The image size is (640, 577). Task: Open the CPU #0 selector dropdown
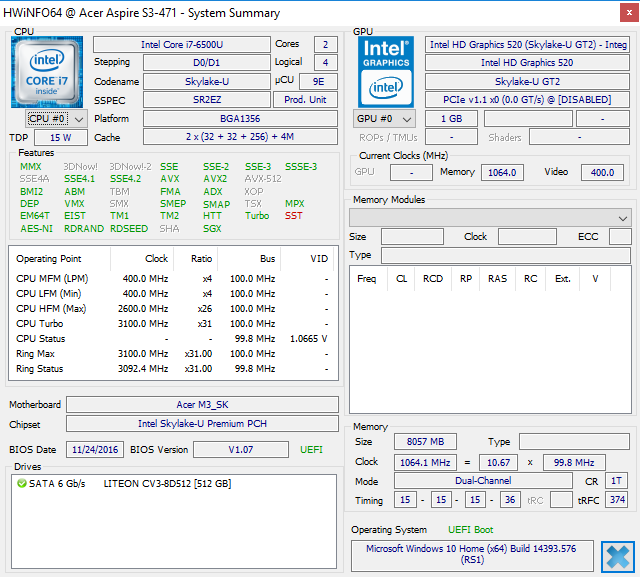coord(50,119)
